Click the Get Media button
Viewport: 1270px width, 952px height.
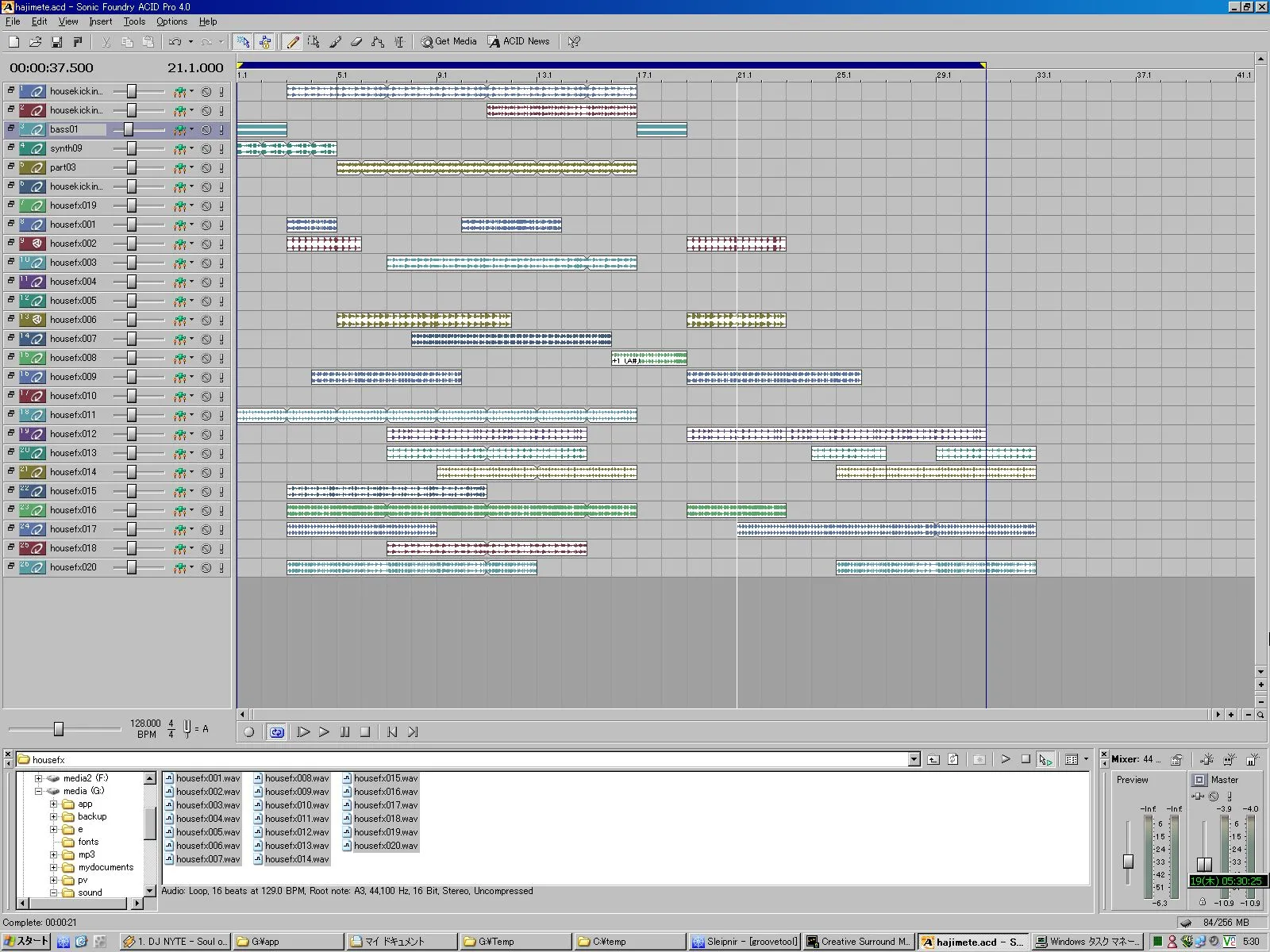click(x=448, y=41)
